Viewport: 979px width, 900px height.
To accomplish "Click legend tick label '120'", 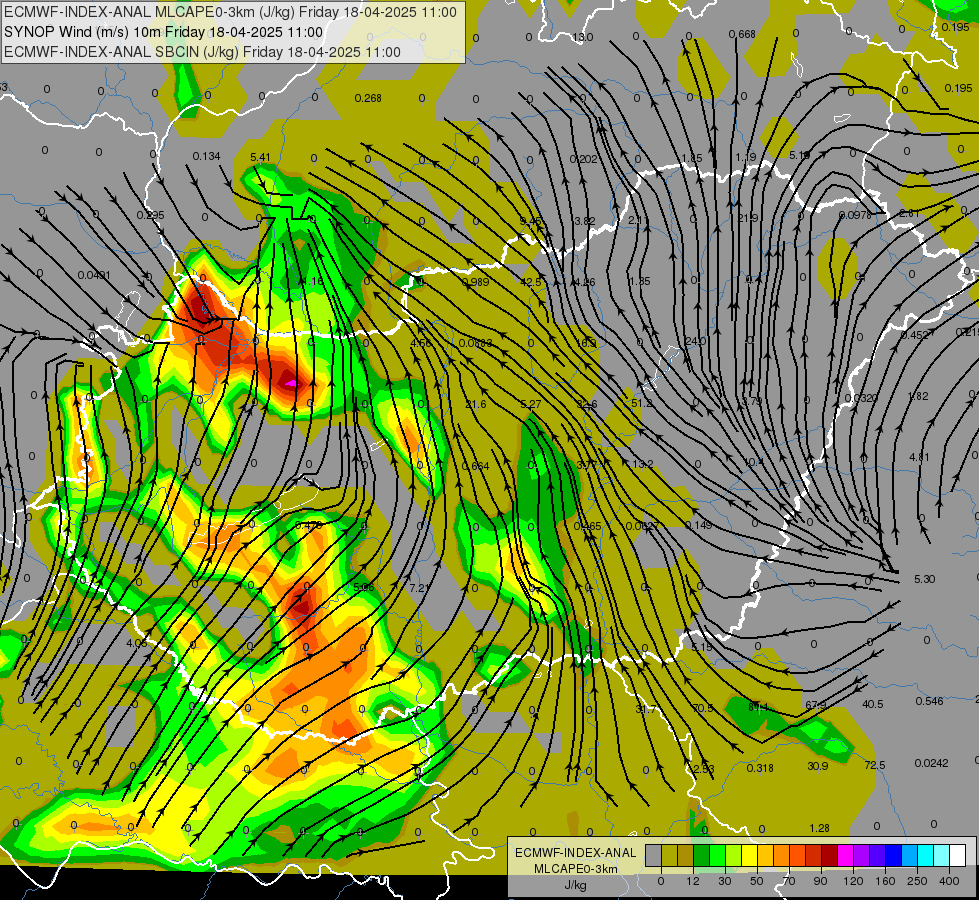I will 853,881.
